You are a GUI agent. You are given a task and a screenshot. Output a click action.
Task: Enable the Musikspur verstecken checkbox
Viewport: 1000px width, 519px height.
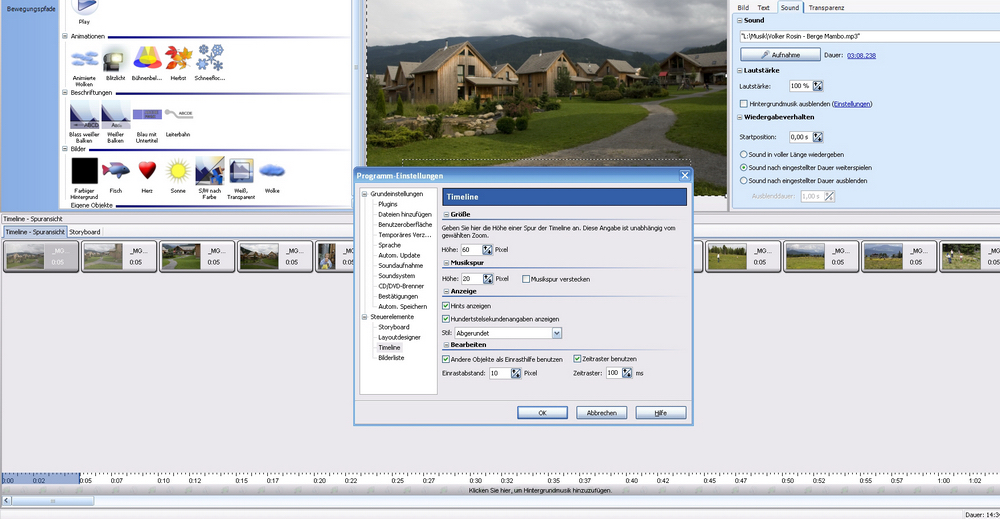coord(526,279)
